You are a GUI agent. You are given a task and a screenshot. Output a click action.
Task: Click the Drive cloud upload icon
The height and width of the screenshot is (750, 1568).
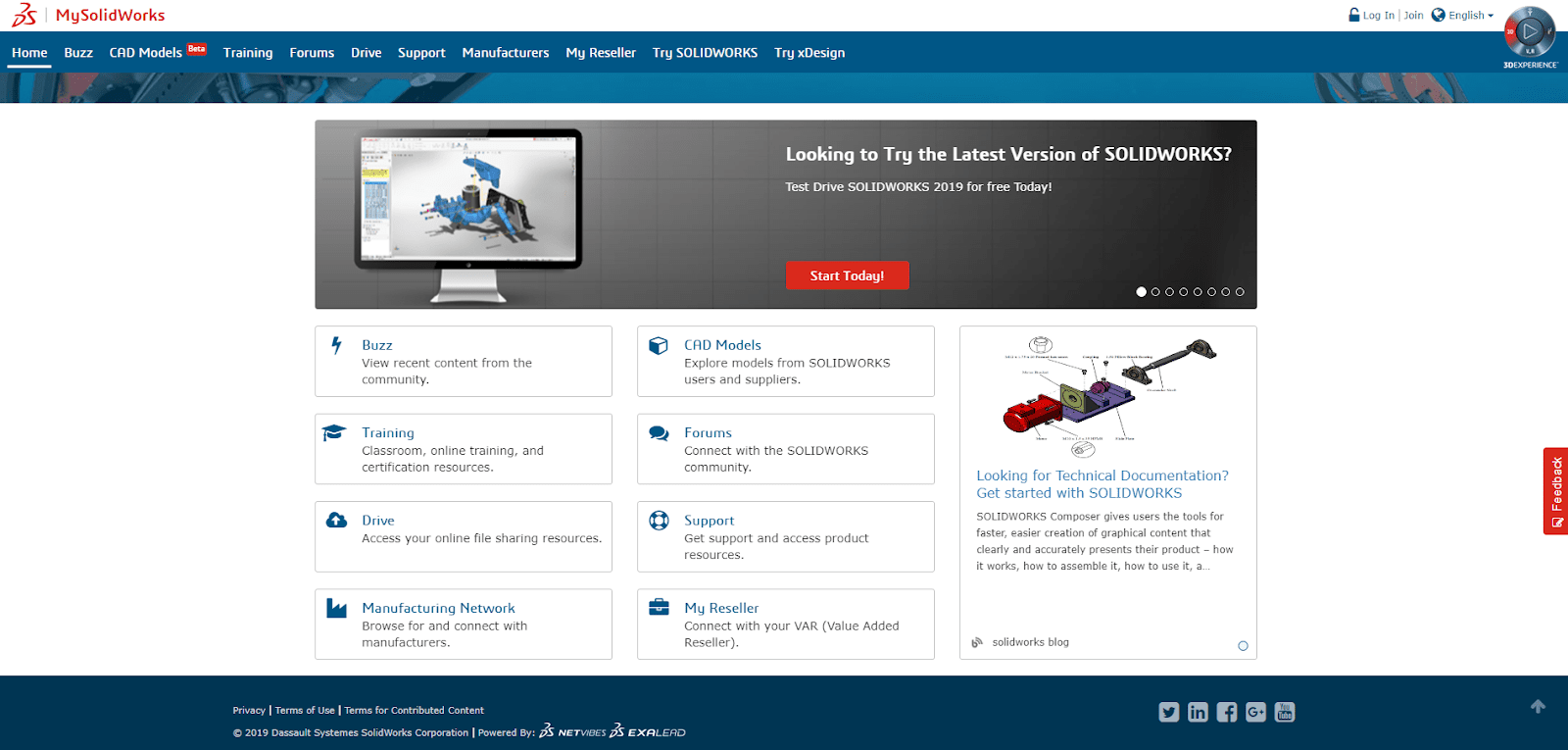pos(336,520)
